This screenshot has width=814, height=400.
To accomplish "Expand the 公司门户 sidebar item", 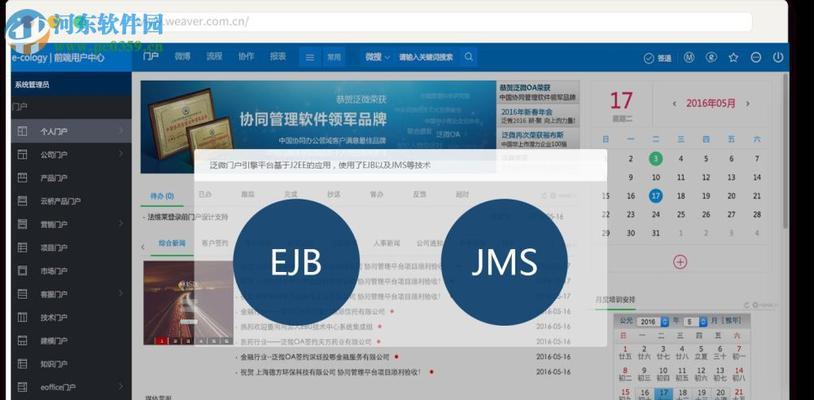I will tap(120, 154).
